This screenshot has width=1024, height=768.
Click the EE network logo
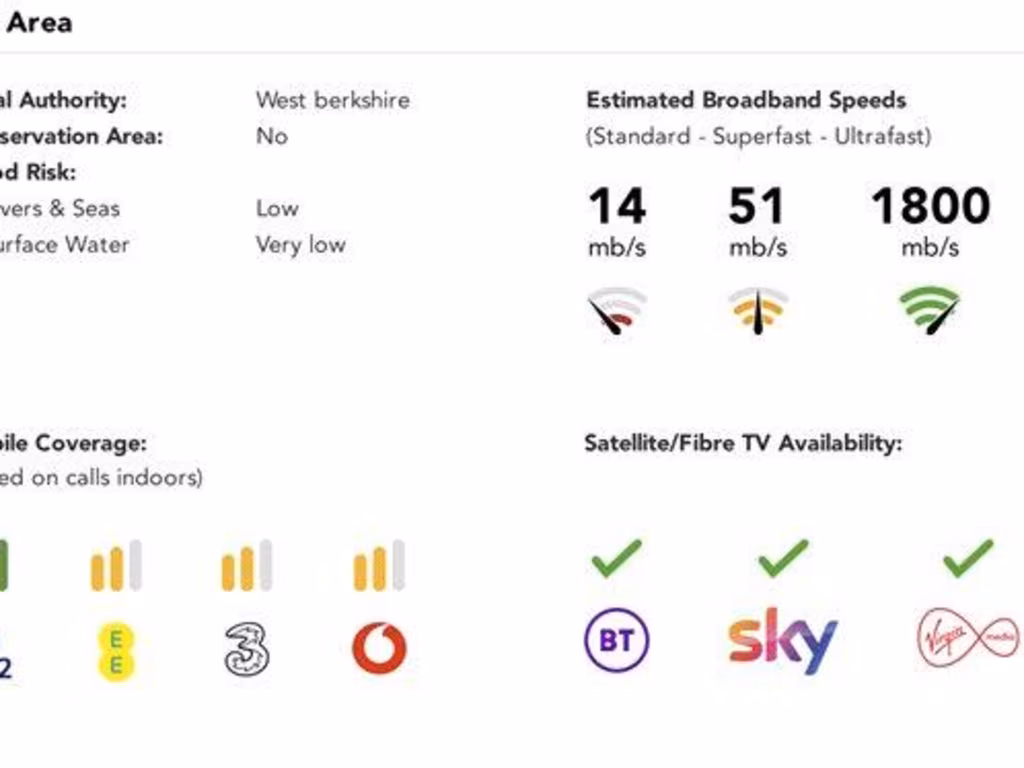pos(116,651)
